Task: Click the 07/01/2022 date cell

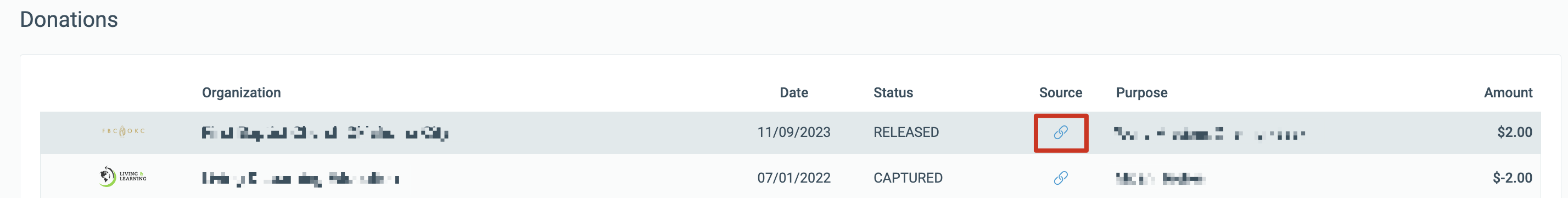Action: pos(794,178)
